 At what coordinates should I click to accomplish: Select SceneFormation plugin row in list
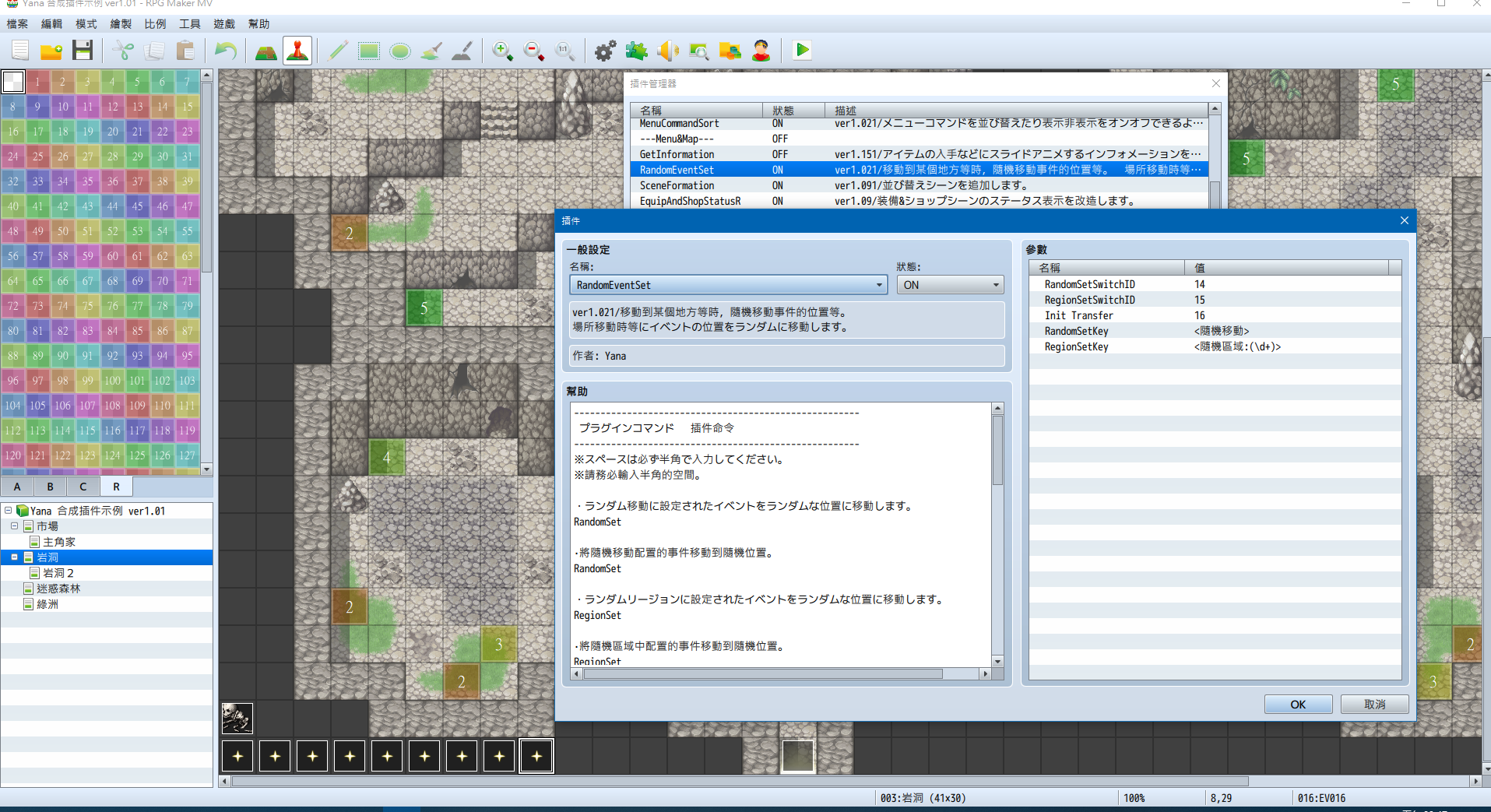pos(919,185)
